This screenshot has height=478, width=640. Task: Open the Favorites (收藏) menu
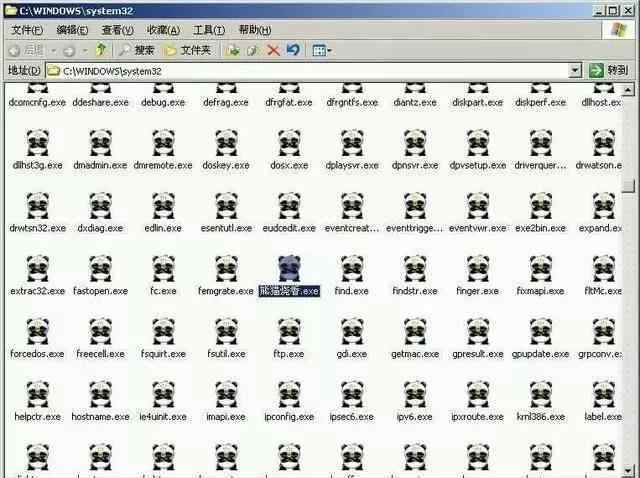tap(163, 30)
